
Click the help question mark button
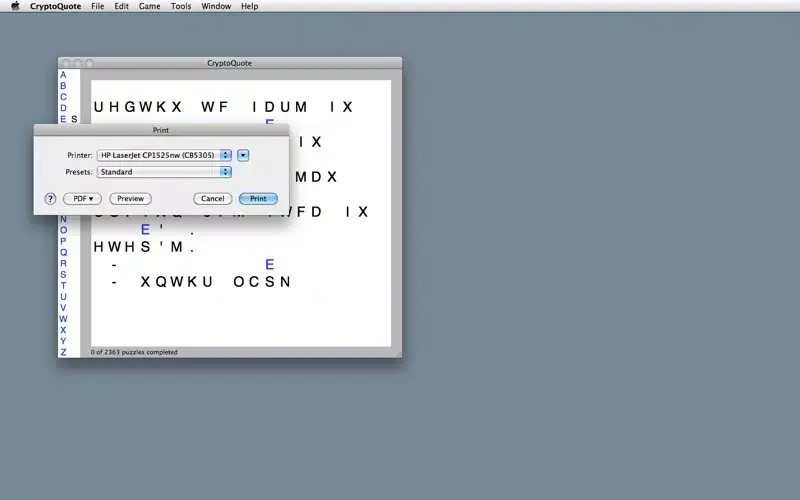50,199
